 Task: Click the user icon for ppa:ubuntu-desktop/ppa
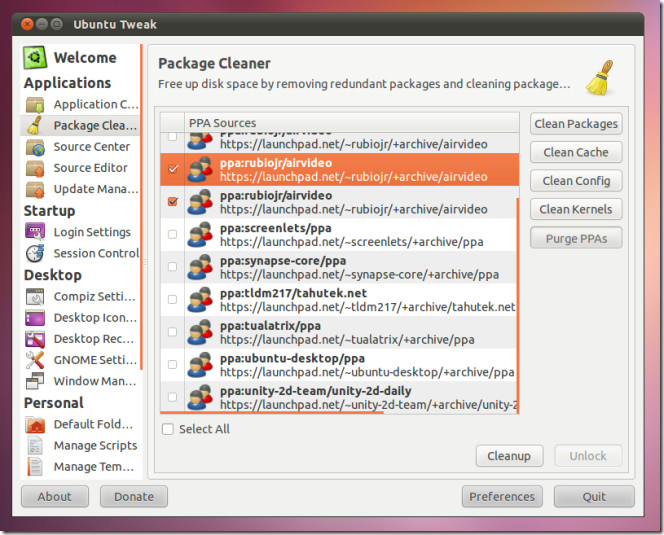point(200,365)
